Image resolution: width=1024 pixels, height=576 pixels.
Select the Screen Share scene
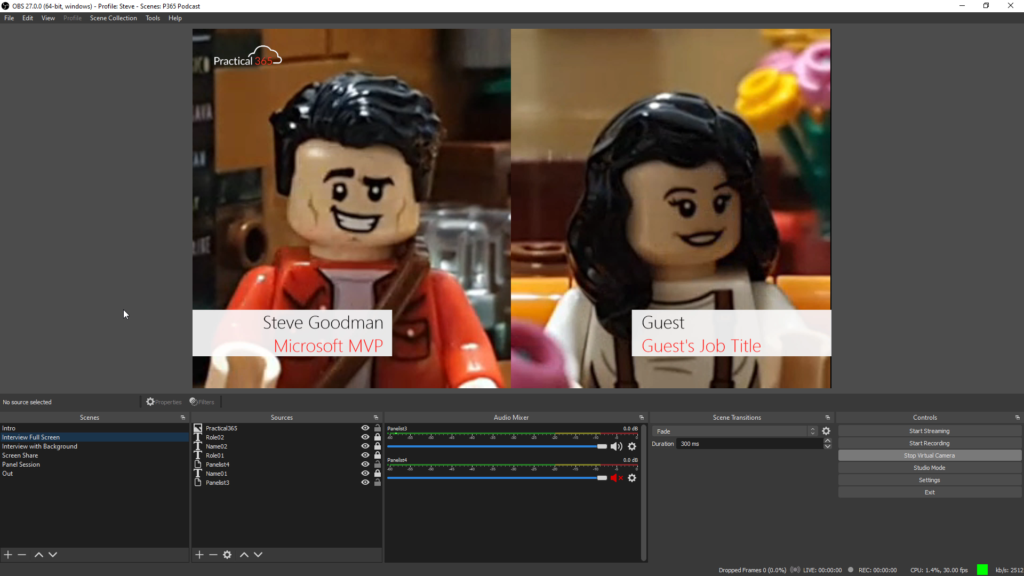pyautogui.click(x=95, y=455)
